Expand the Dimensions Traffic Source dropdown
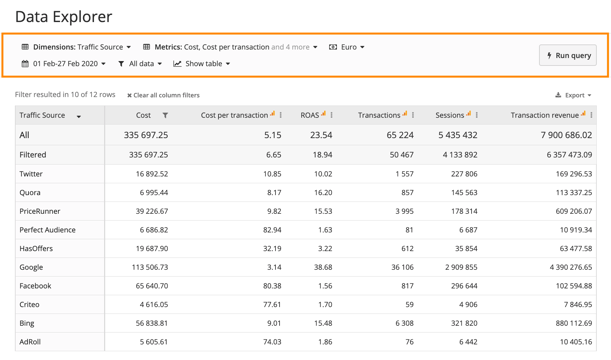Screen dimensions: 611x360 point(76,47)
